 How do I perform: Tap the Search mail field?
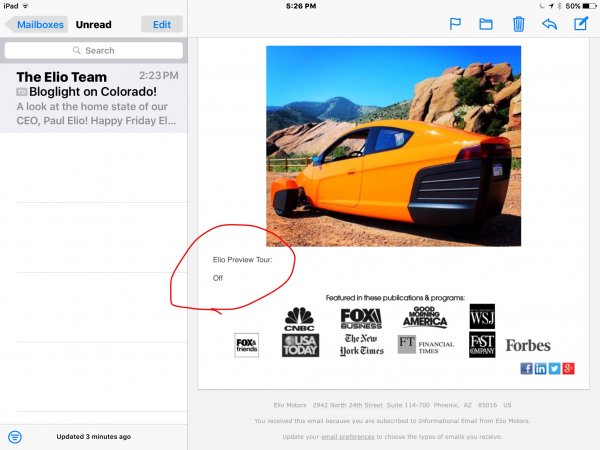coord(93,50)
